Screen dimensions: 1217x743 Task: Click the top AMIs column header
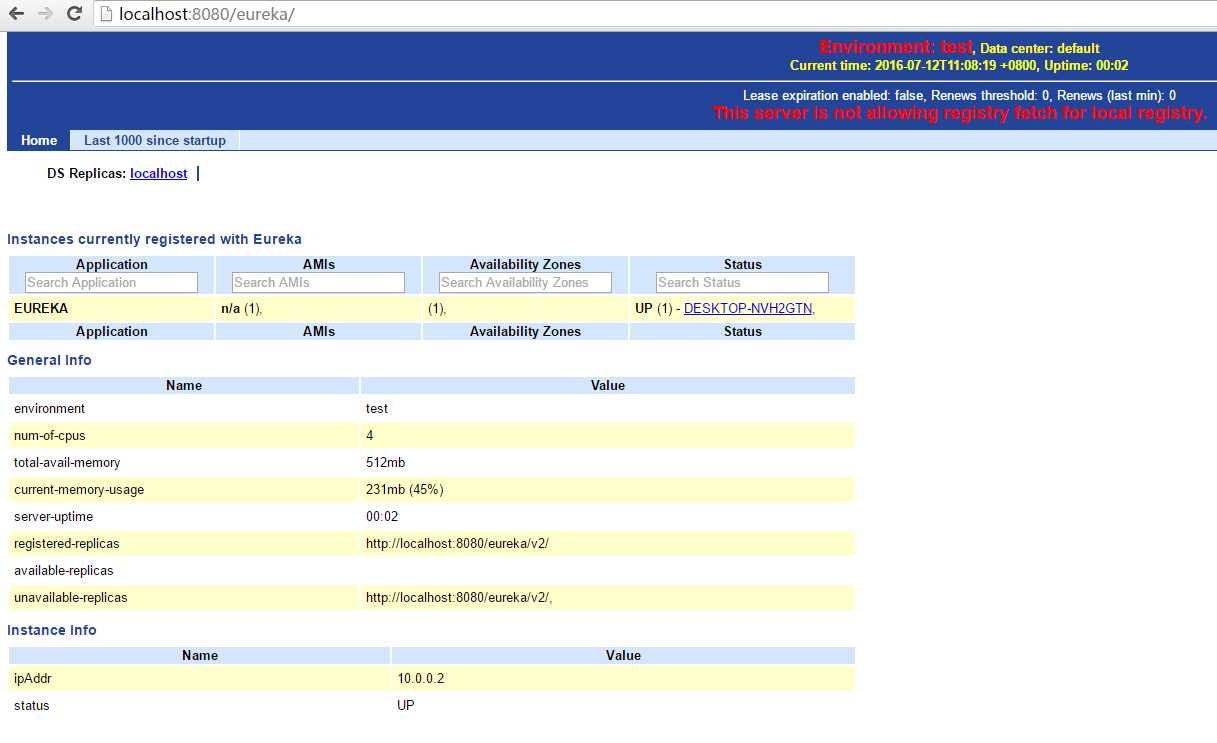pos(319,264)
